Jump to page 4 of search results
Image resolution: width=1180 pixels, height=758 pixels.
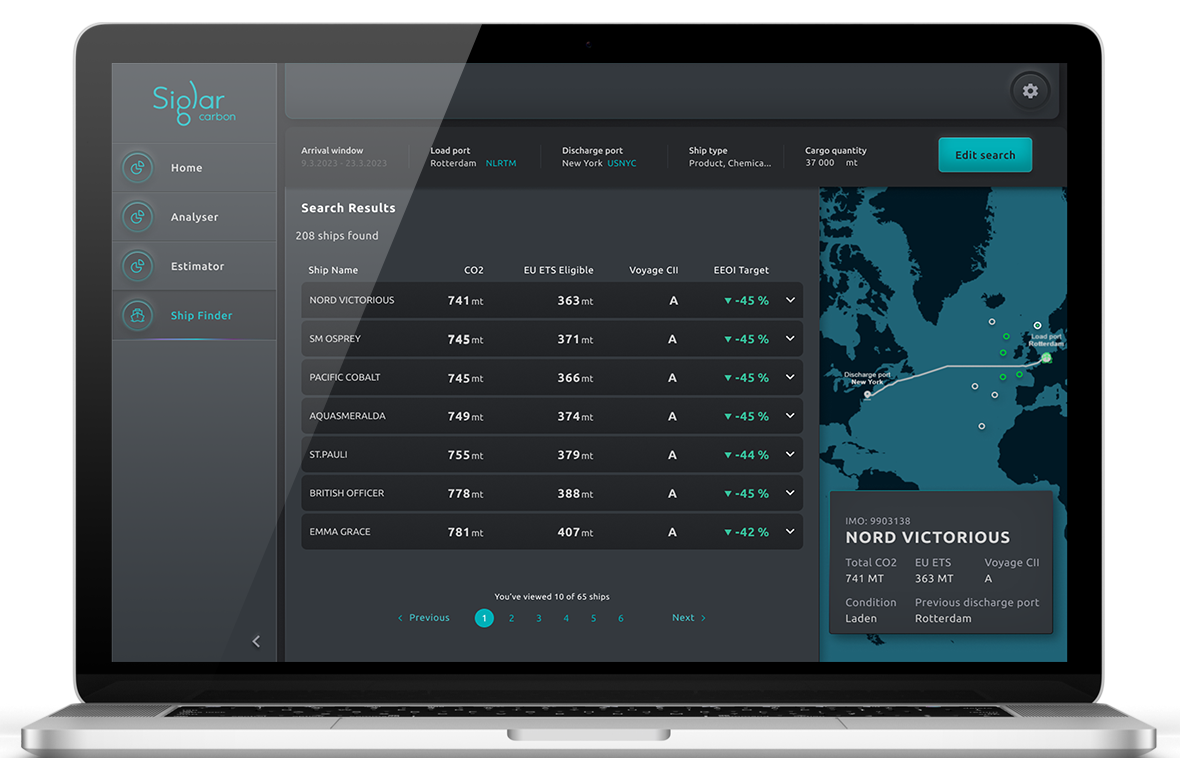pos(566,618)
